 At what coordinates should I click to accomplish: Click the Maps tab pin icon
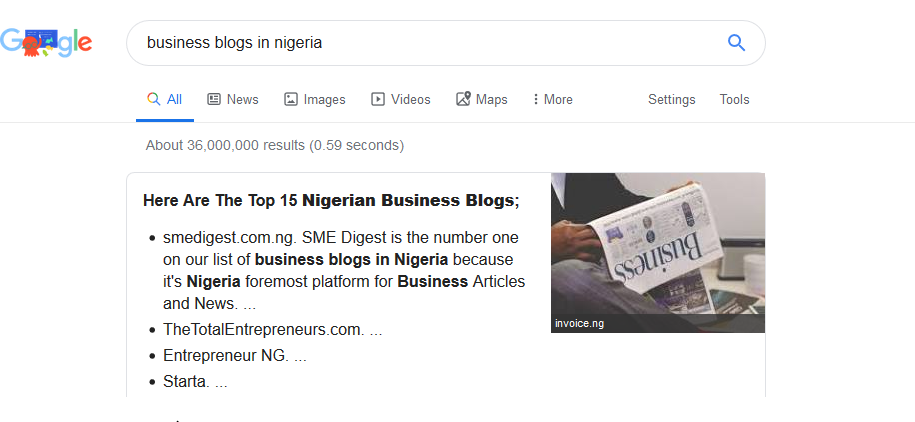pos(463,99)
